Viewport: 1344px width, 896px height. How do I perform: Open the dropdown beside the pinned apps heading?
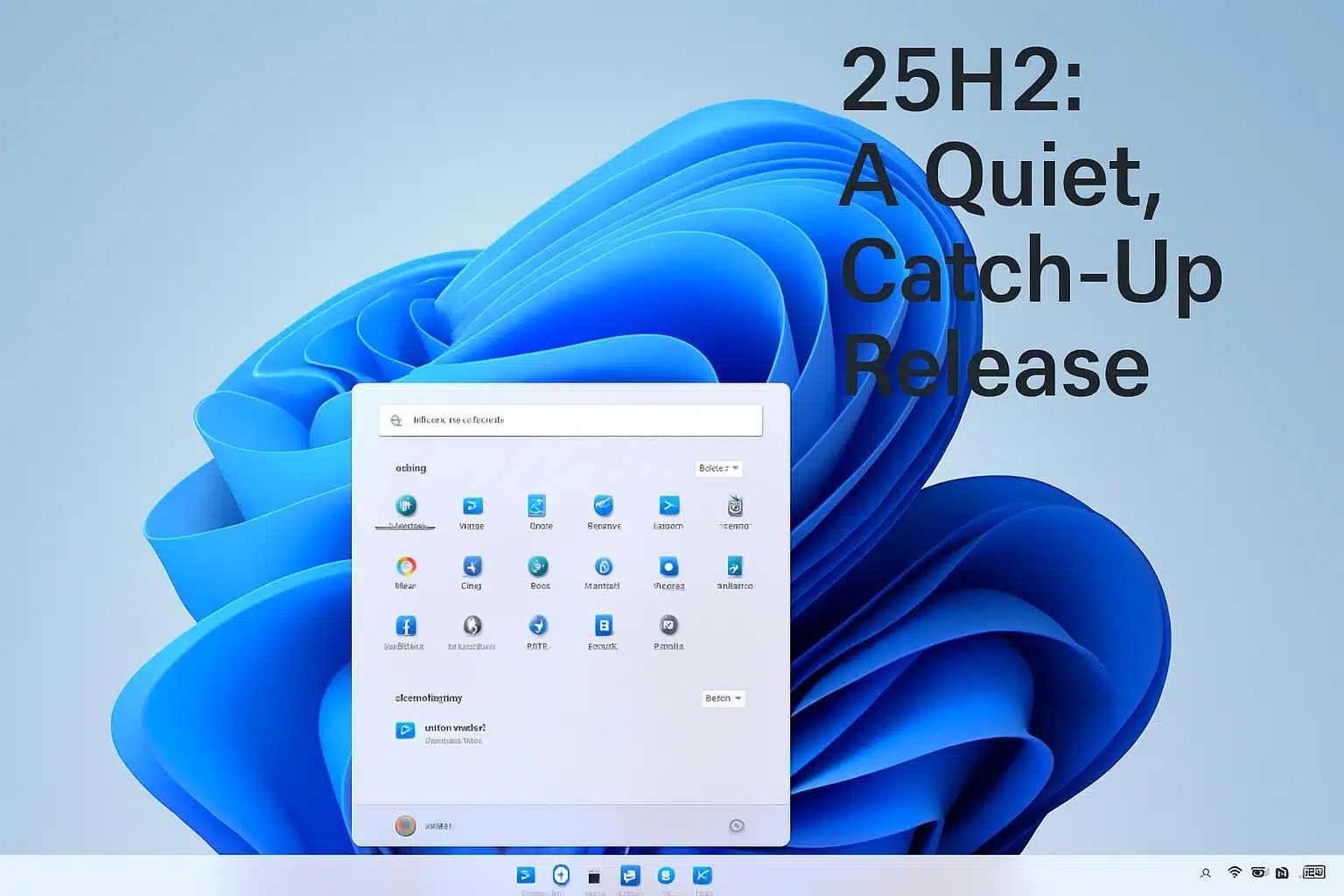coord(718,468)
